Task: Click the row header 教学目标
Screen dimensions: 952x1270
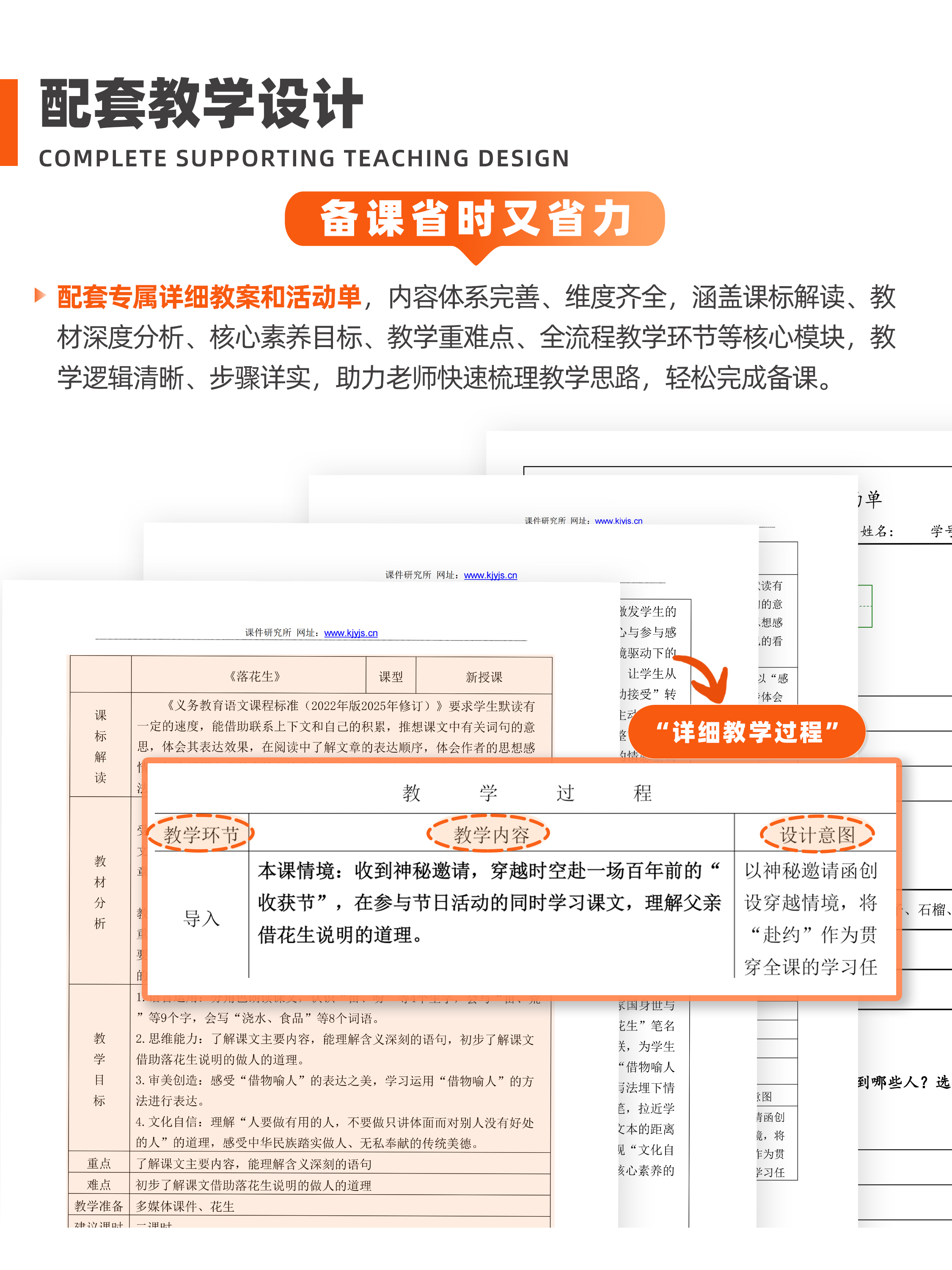Action: click(99, 1068)
